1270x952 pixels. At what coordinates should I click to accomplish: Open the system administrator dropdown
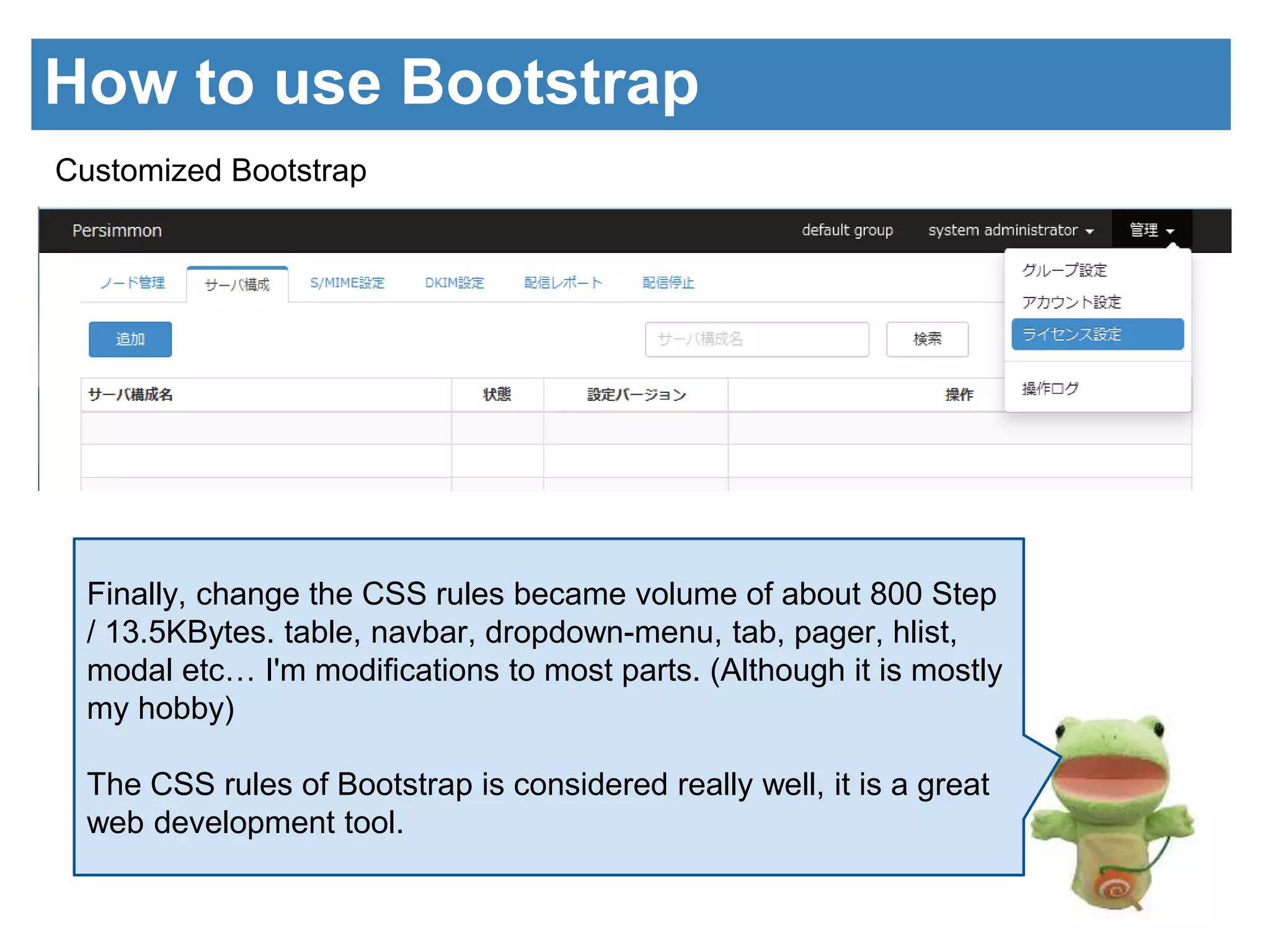coord(1010,231)
